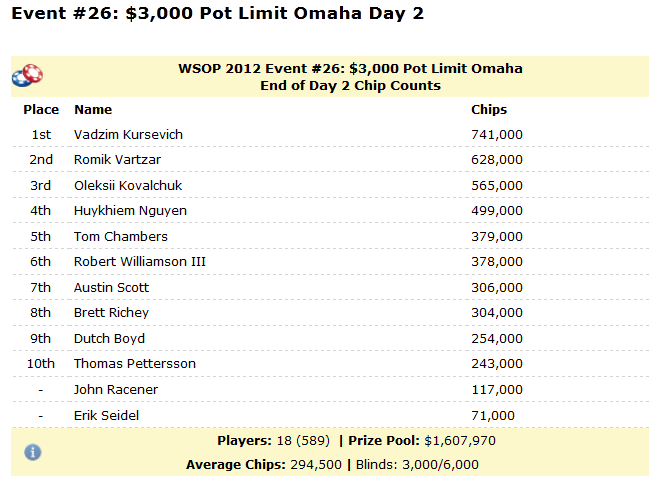The image size is (659, 491).
Task: Click the blue info icon
Action: (x=33, y=452)
